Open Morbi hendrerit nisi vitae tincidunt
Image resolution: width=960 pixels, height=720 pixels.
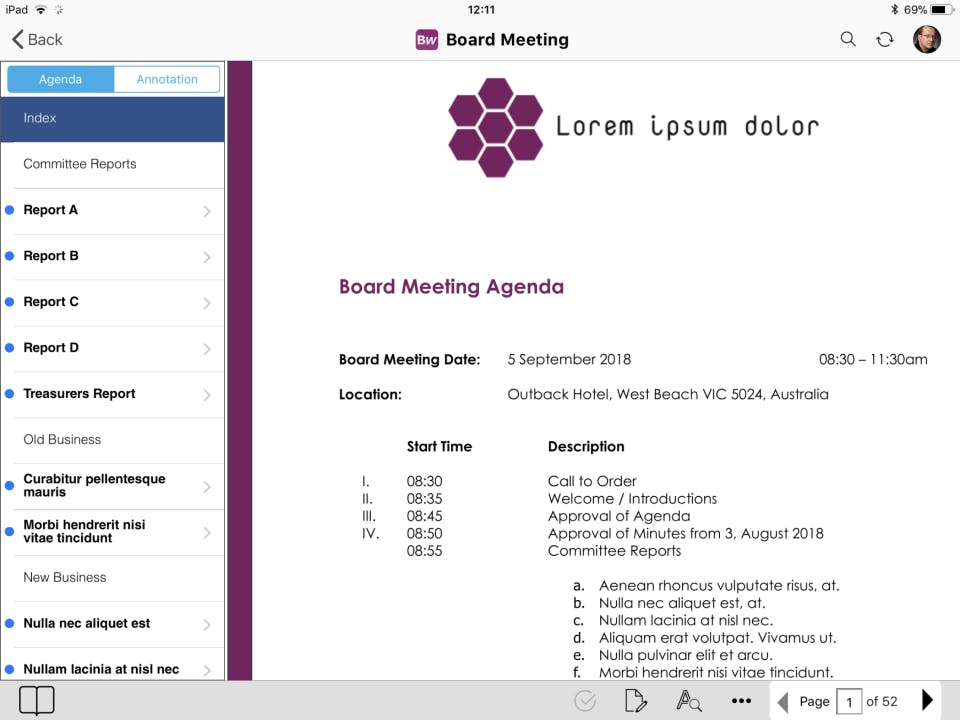[x=113, y=532]
